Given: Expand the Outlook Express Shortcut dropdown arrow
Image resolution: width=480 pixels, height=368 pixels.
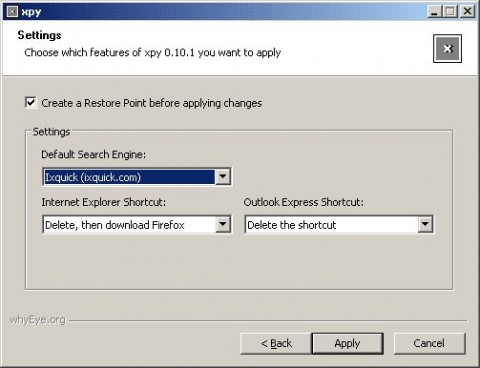Looking at the screenshot, I should tap(425, 225).
